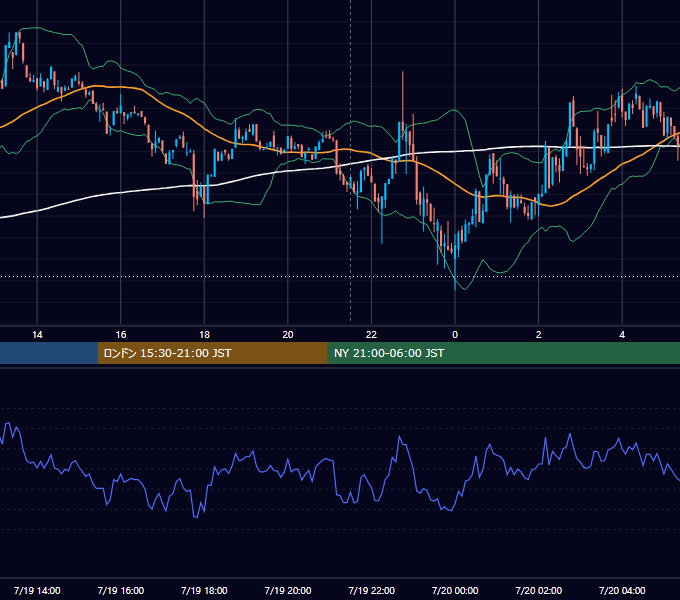Click the 7/19 16:00 time label
This screenshot has height=600, width=680.
121,590
